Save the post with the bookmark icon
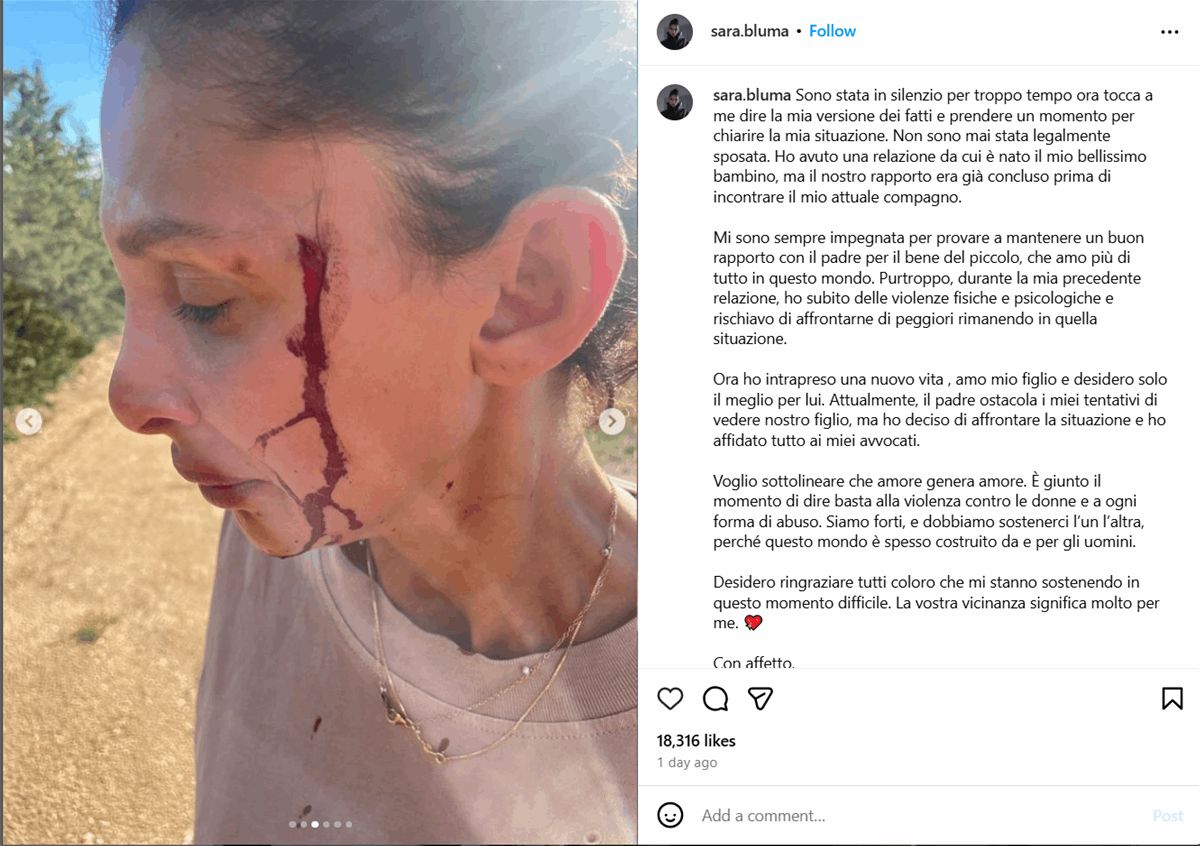The width and height of the screenshot is (1200, 846). click(1172, 698)
